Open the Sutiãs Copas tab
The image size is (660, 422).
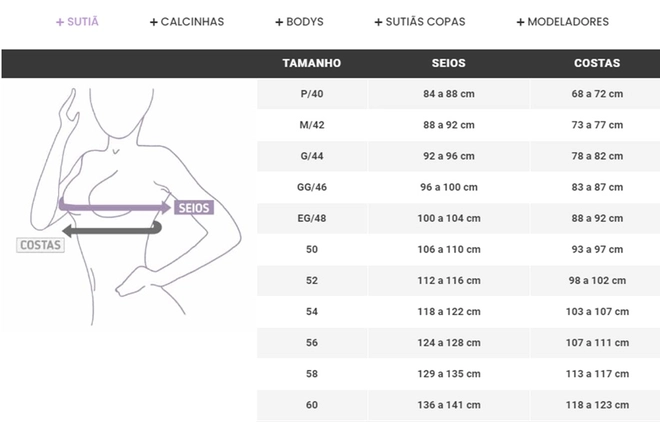(420, 22)
